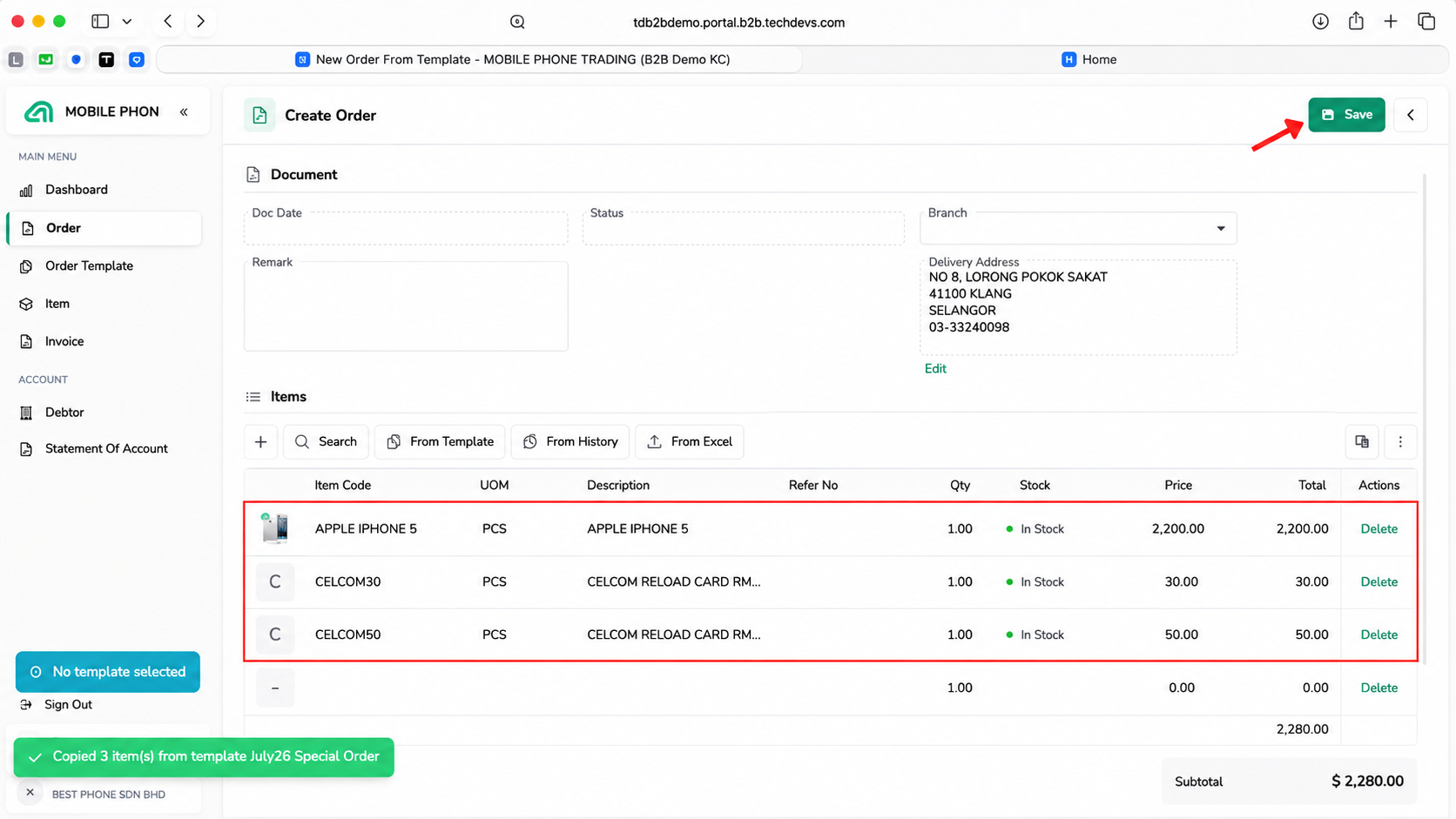Go back using the chevron beside Save
Image resolution: width=1456 pixels, height=819 pixels.
coord(1410,115)
